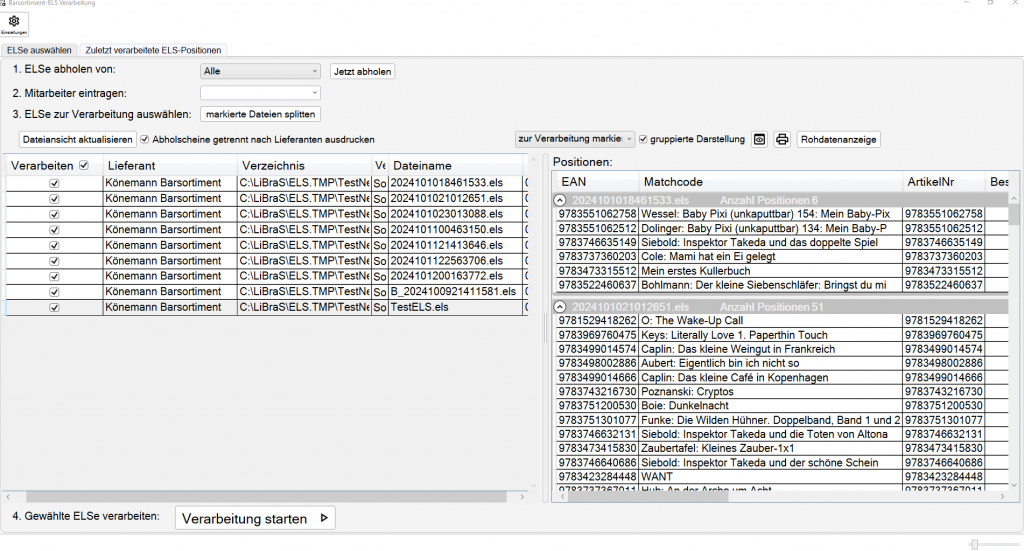Click the Dateiansicht aktualisieren button
The height and width of the screenshot is (551, 1024).
point(77,139)
